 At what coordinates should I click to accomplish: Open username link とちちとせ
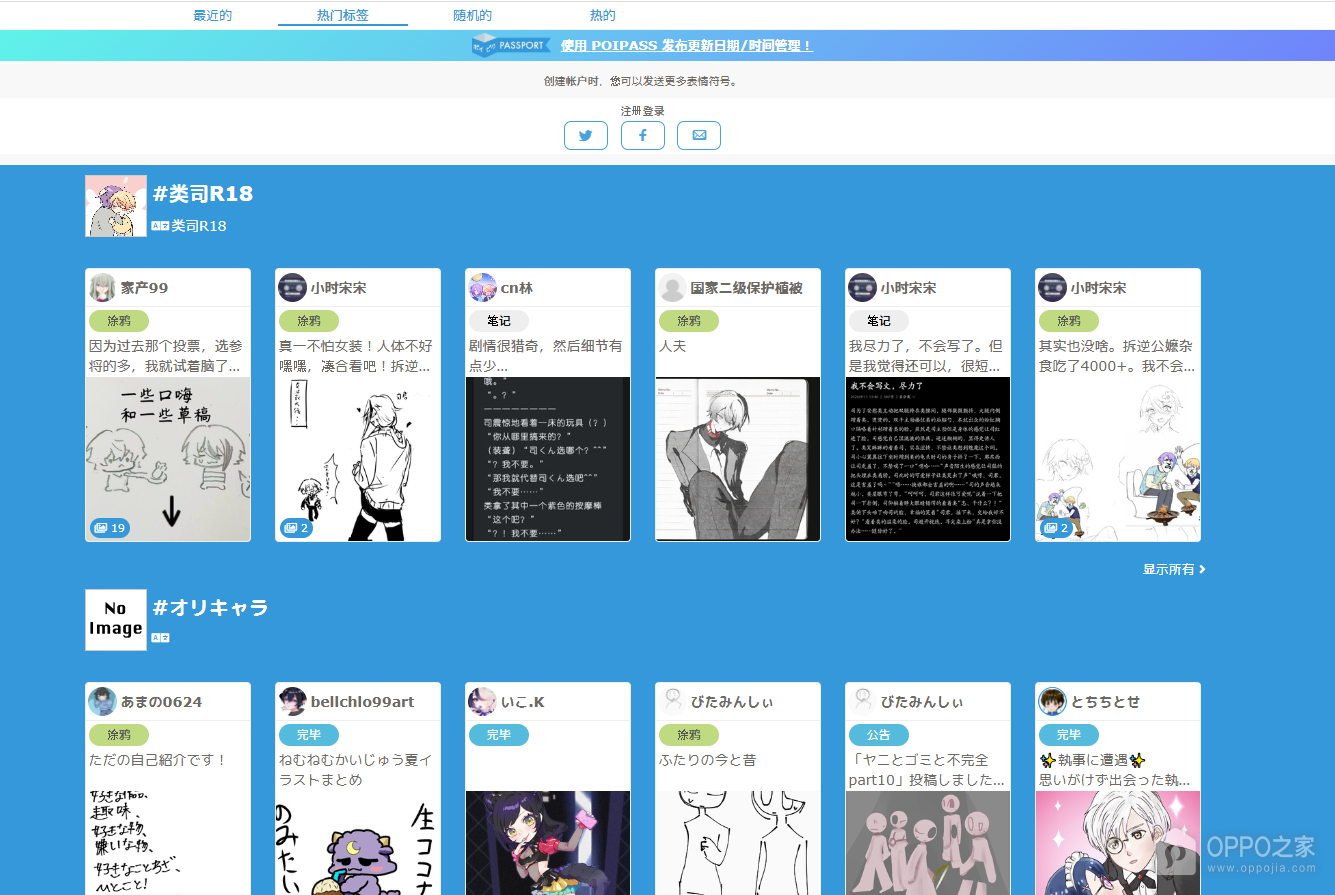[1106, 702]
